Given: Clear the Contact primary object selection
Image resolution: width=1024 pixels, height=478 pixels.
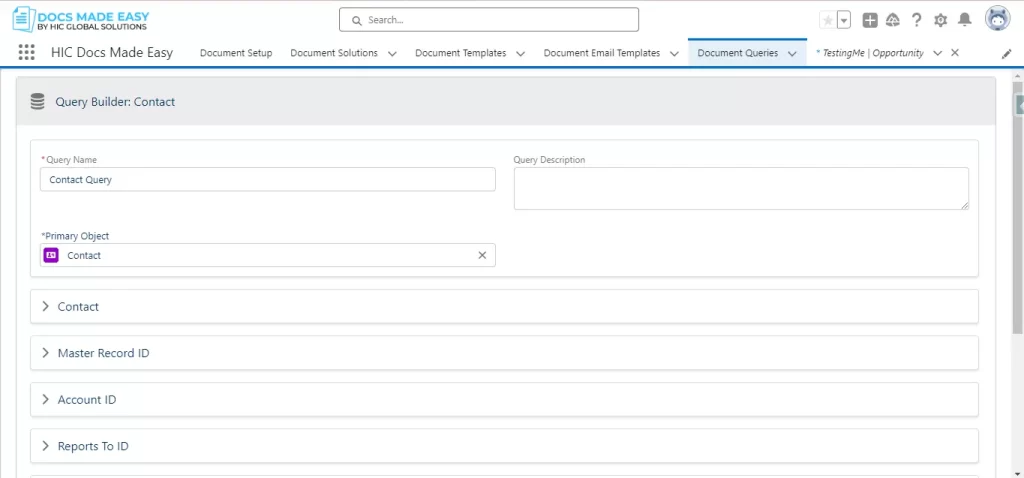Looking at the screenshot, I should [482, 255].
